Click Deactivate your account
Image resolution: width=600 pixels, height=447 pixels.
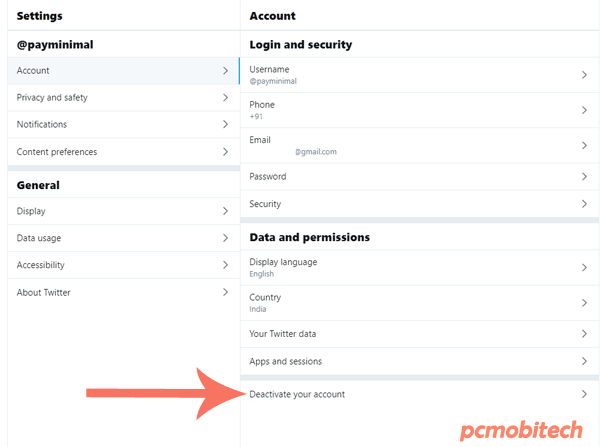[x=297, y=394]
